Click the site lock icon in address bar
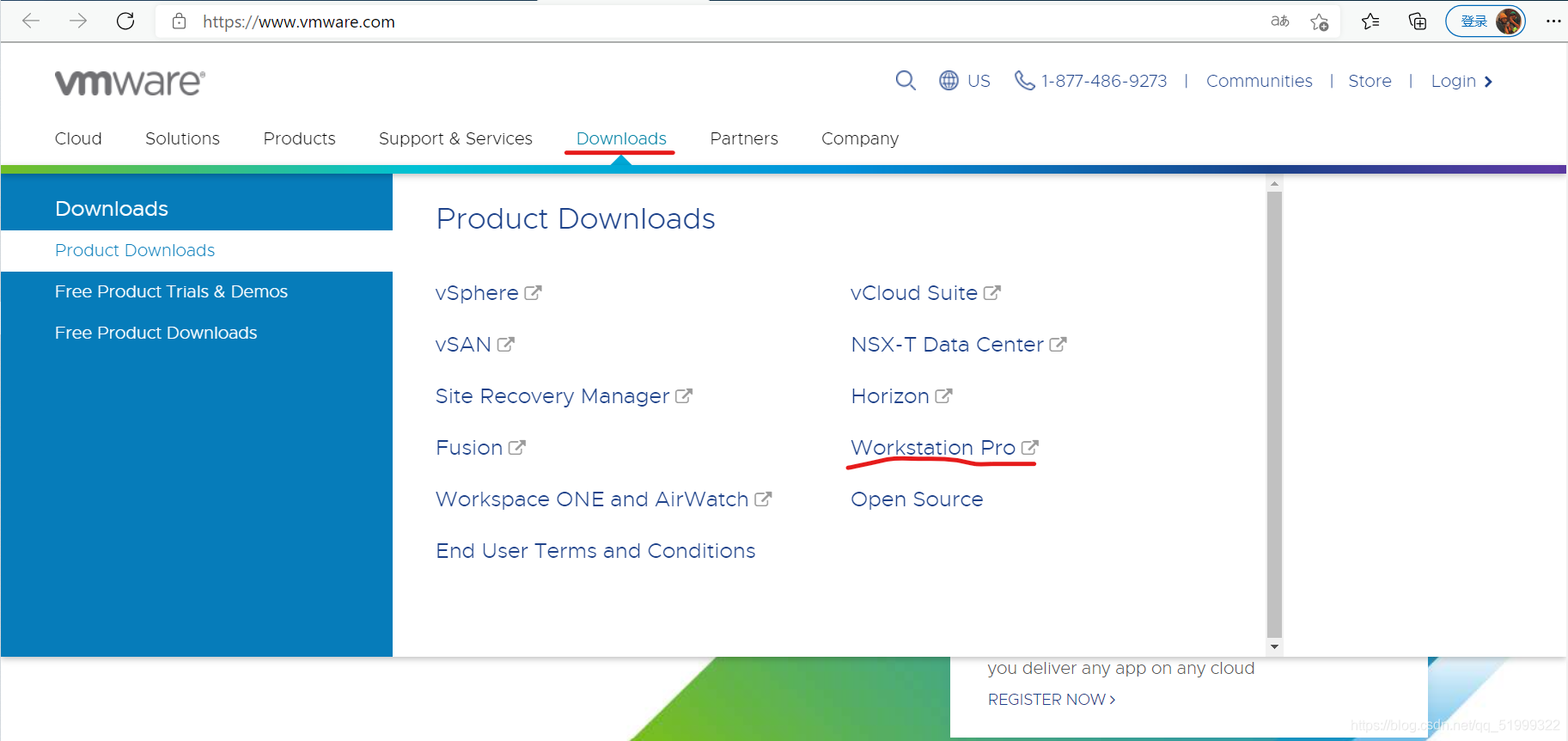Screen dimensions: 1568x741 [179, 21]
